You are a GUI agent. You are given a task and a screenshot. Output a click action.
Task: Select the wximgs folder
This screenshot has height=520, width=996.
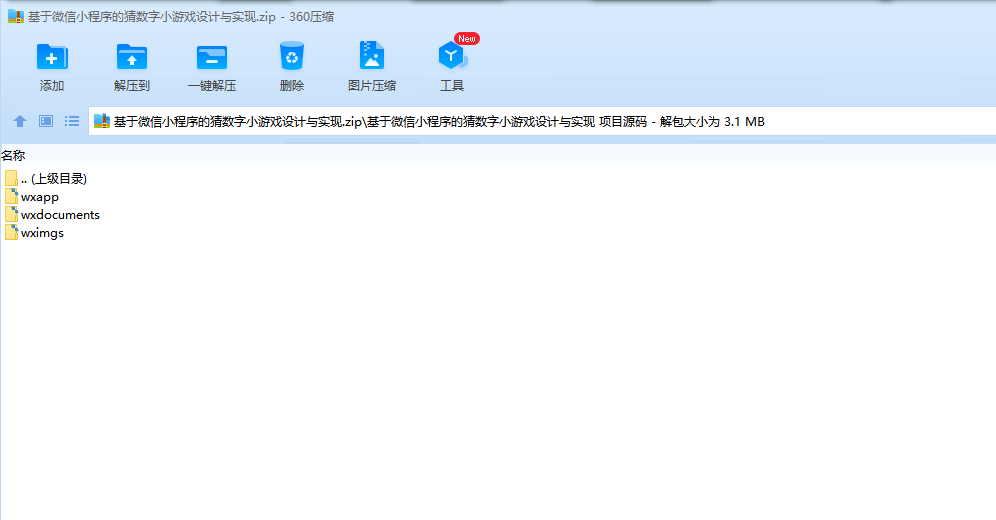coord(34,232)
